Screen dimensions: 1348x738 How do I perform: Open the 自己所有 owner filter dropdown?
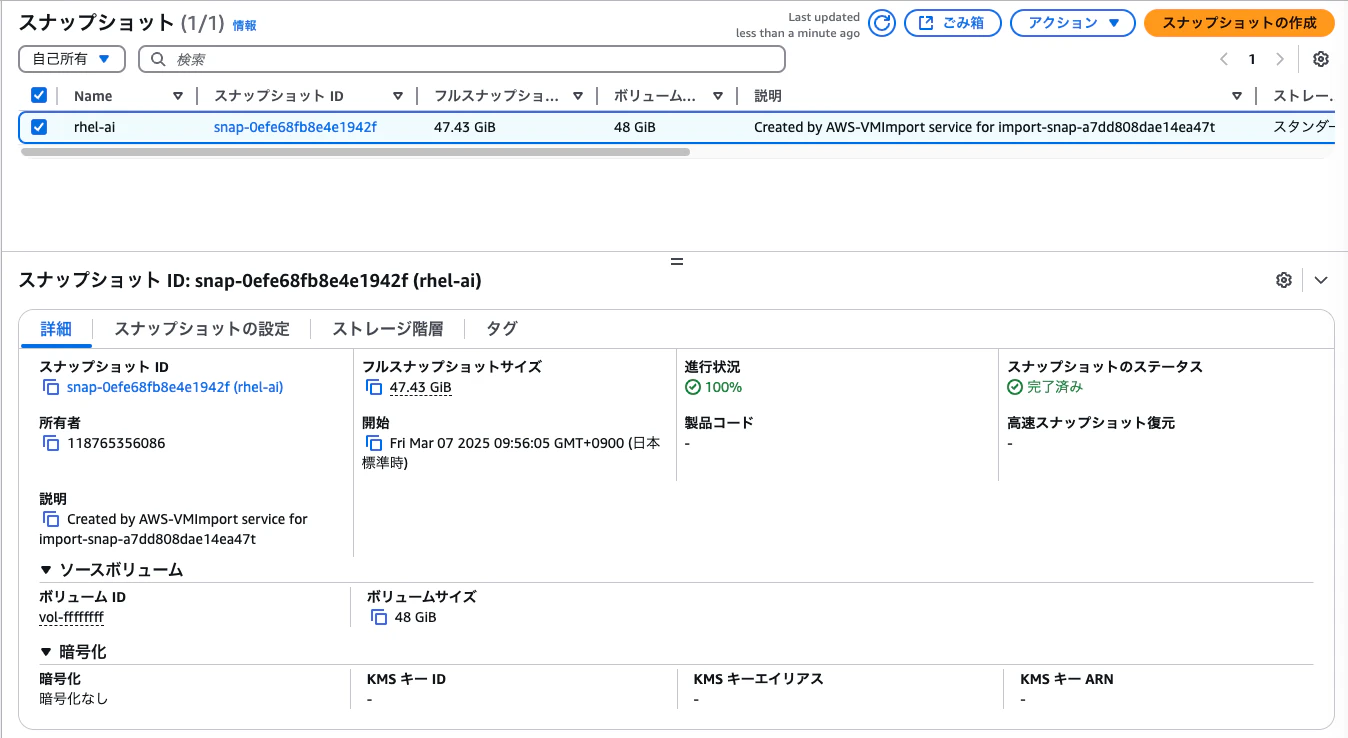(x=72, y=59)
